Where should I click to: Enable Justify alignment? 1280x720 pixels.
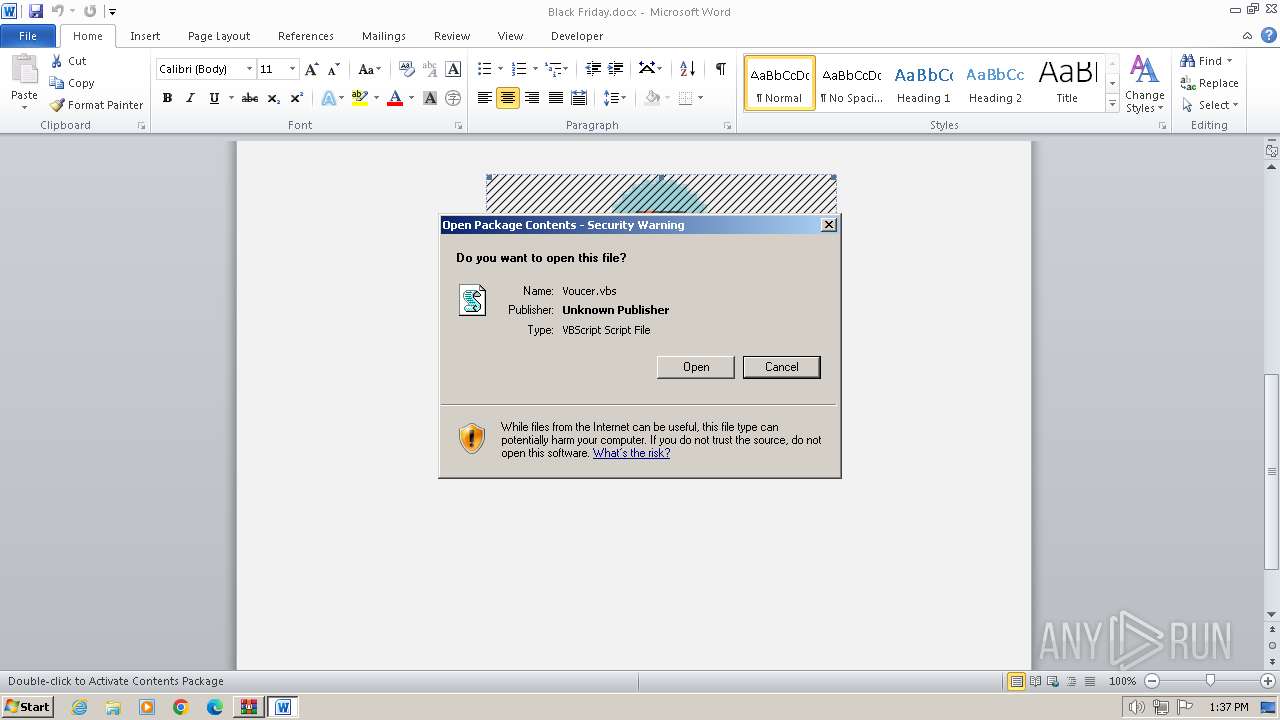[555, 98]
